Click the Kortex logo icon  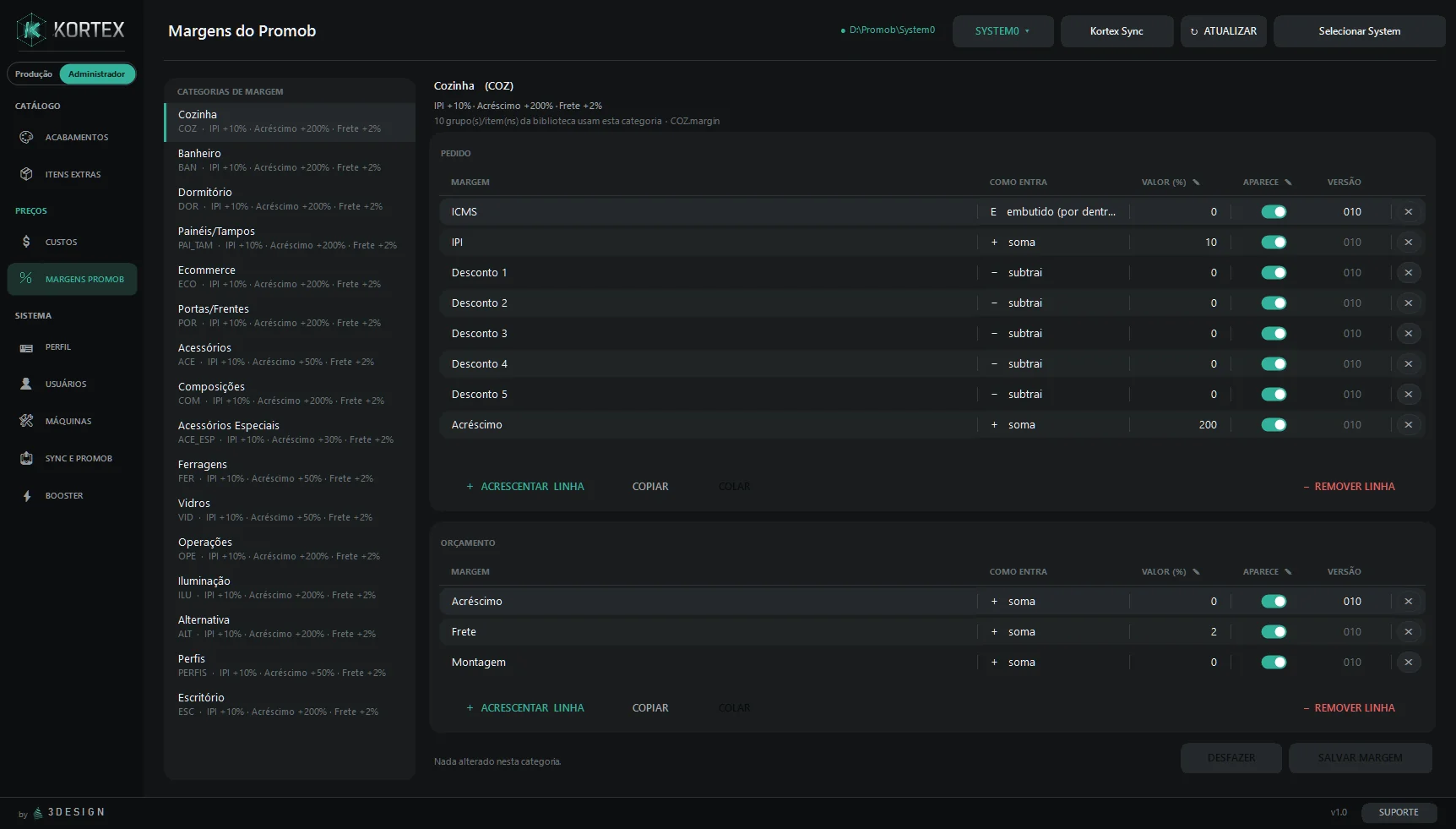tap(31, 30)
